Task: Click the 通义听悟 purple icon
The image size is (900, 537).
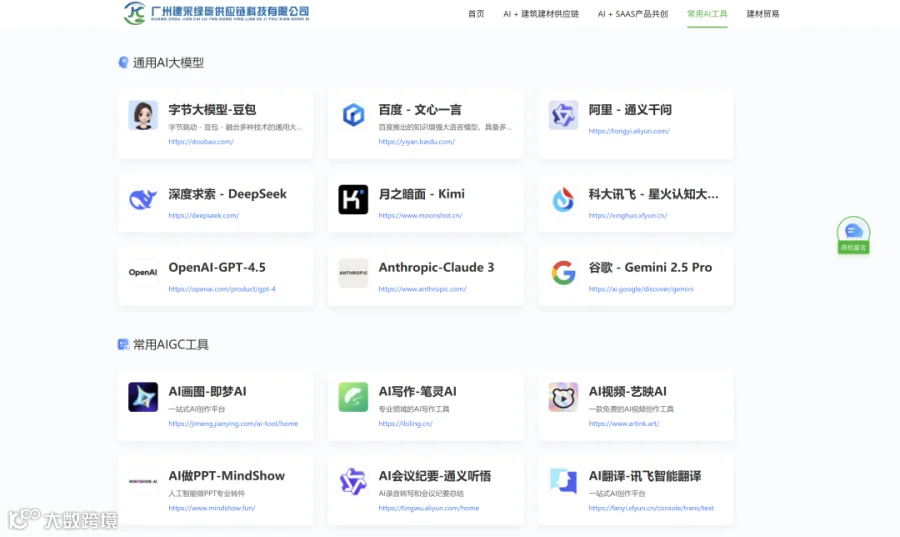Action: point(353,481)
